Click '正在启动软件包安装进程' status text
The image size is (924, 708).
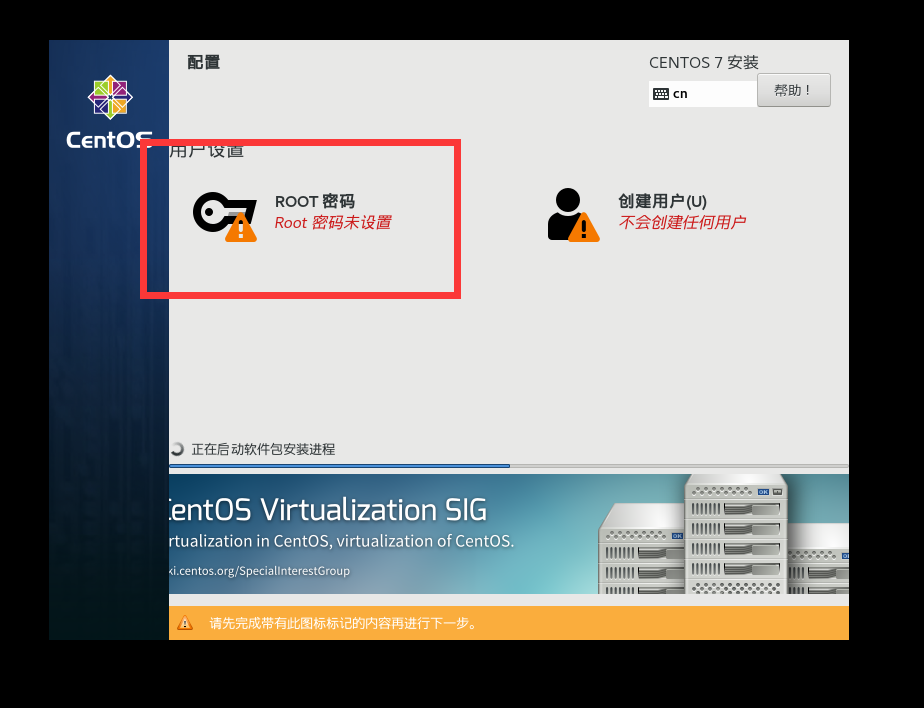coord(263,449)
